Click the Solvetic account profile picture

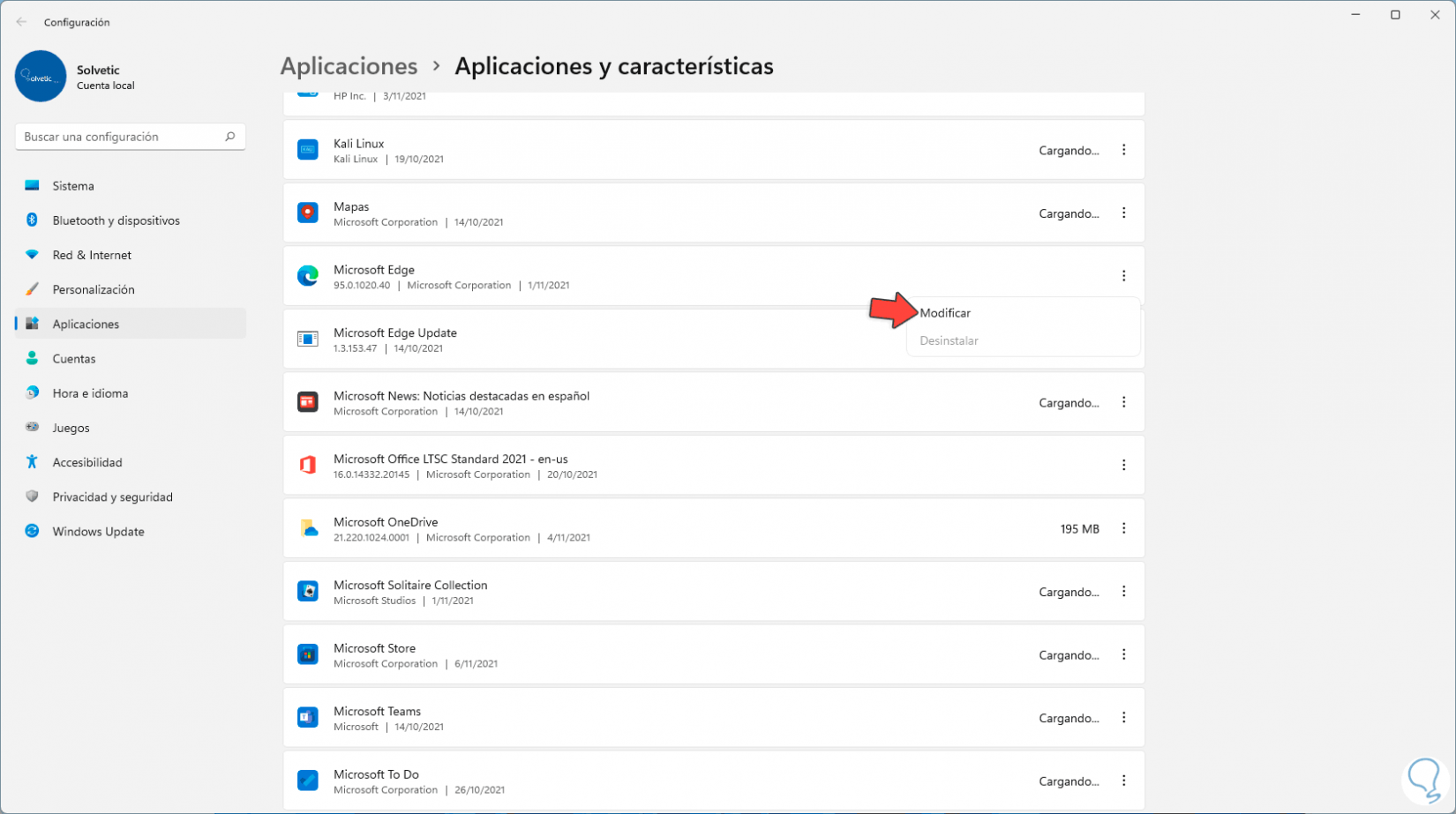41,77
